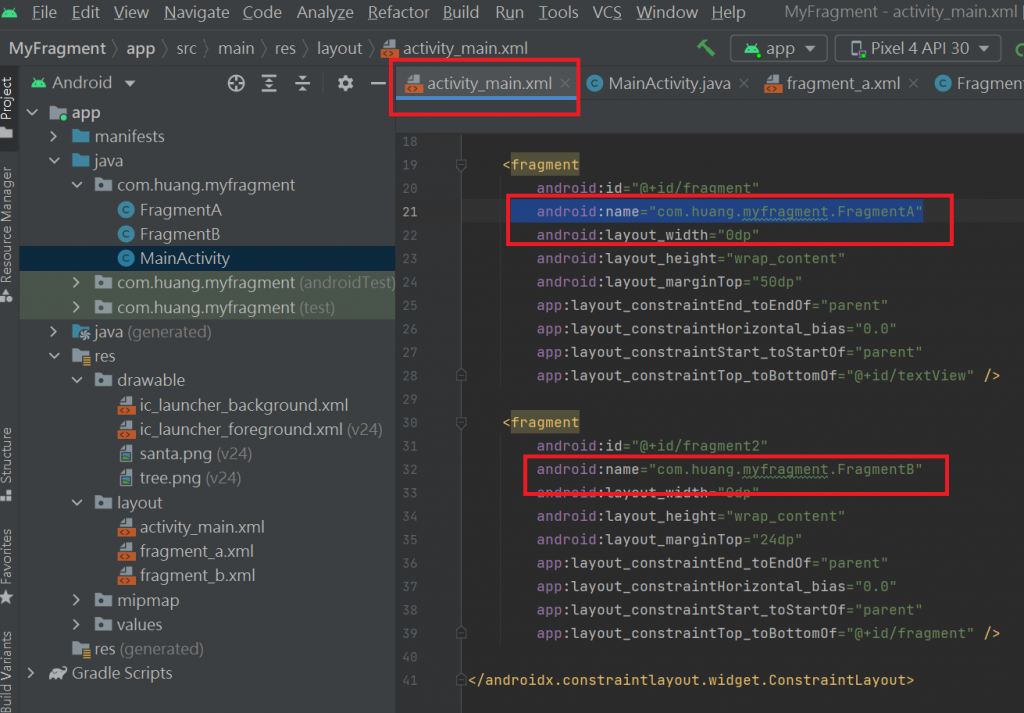Select the FragmentA class in tree
The image size is (1024, 713).
170,210
